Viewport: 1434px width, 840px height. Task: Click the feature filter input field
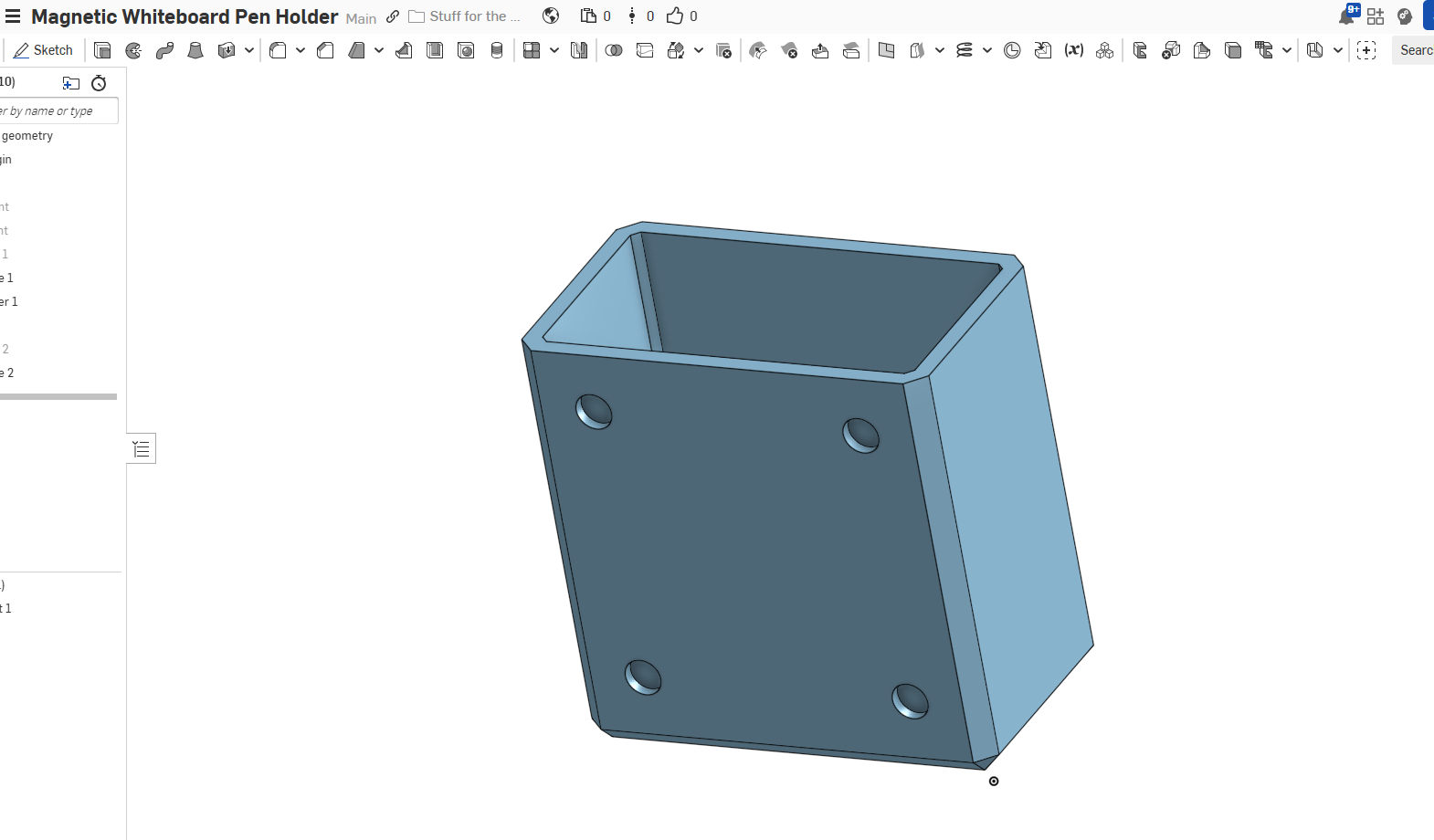click(x=58, y=111)
